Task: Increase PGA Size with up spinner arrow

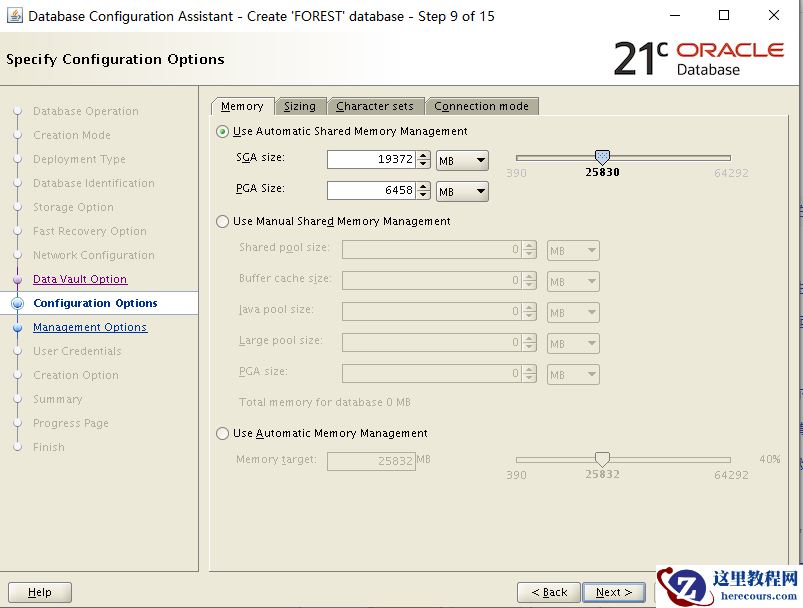Action: coord(423,186)
